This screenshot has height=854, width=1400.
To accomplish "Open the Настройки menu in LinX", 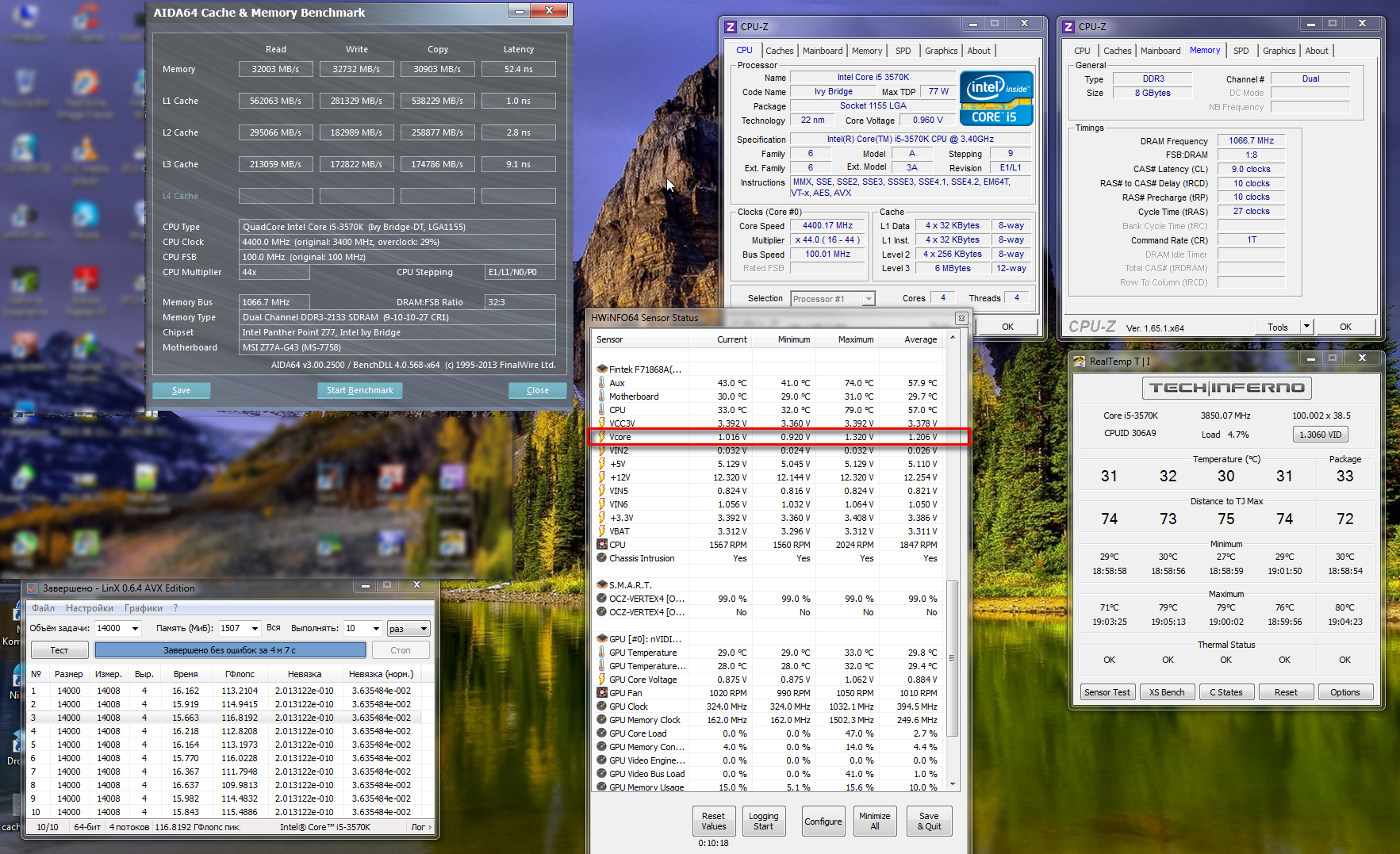I will coord(89,608).
